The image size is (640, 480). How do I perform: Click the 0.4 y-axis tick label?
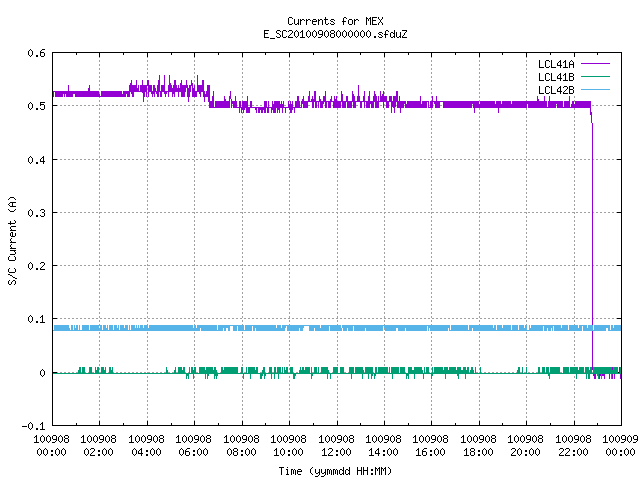tap(36, 160)
